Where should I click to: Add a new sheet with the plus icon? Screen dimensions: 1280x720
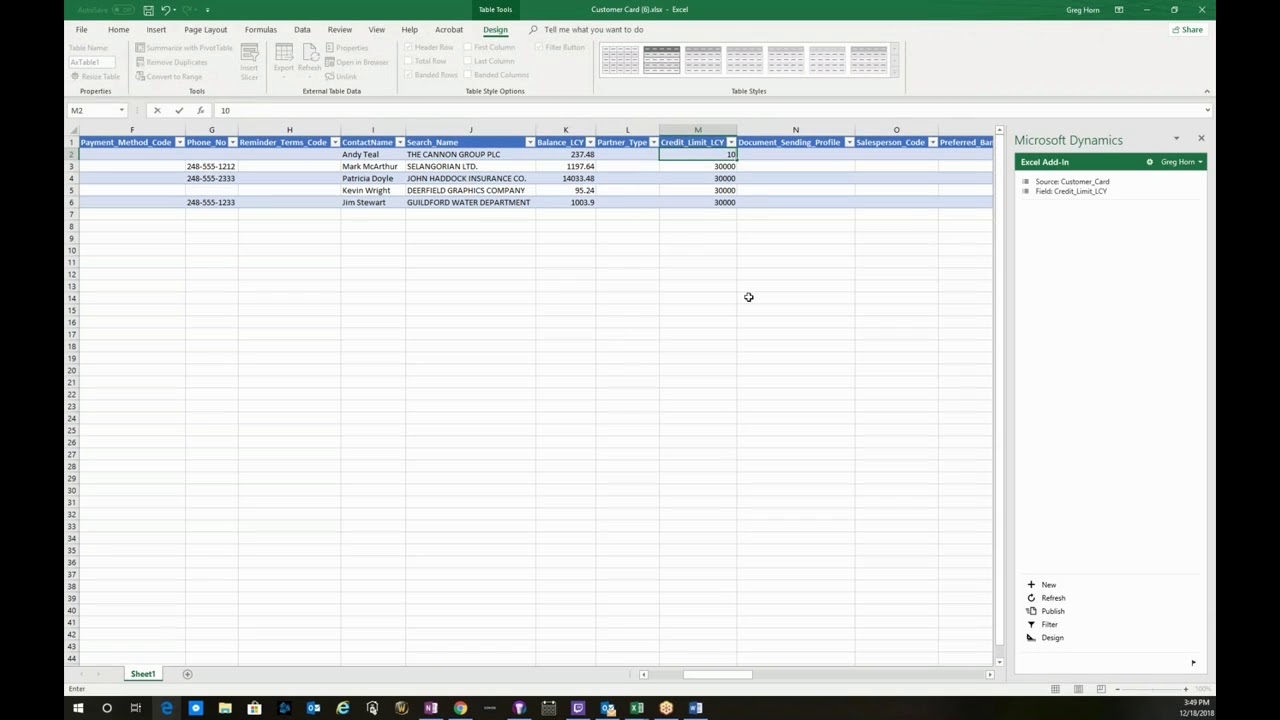pyautogui.click(x=187, y=674)
